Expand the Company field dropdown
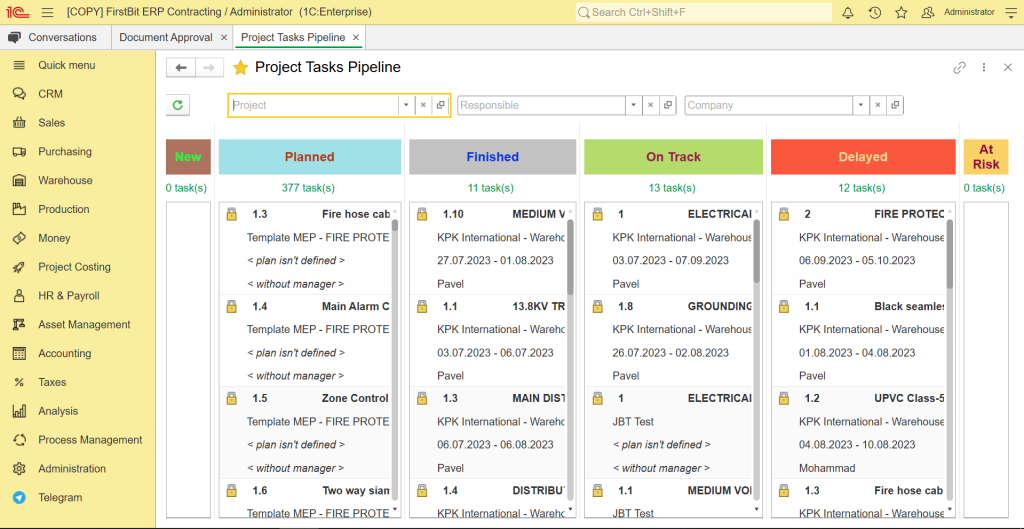This screenshot has height=529, width=1024. click(861, 105)
